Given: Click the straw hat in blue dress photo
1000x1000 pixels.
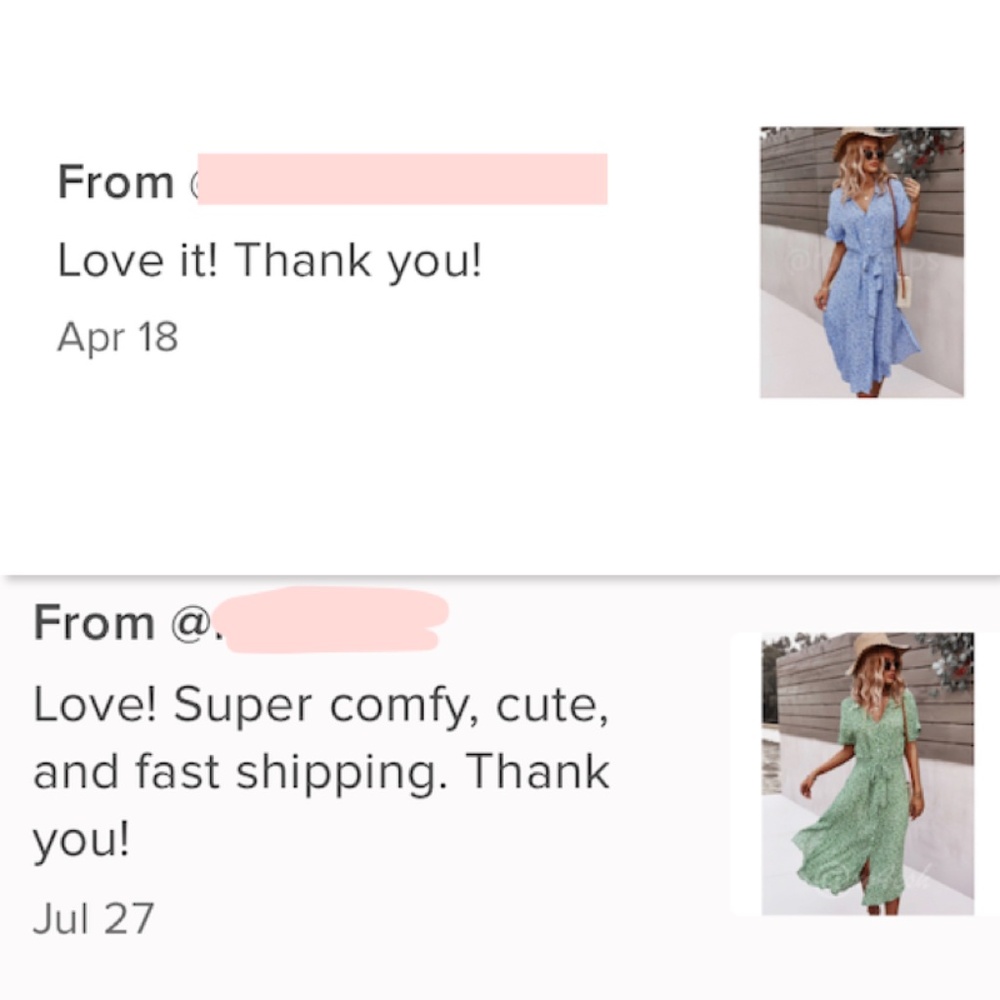Looking at the screenshot, I should pyautogui.click(x=866, y=140).
